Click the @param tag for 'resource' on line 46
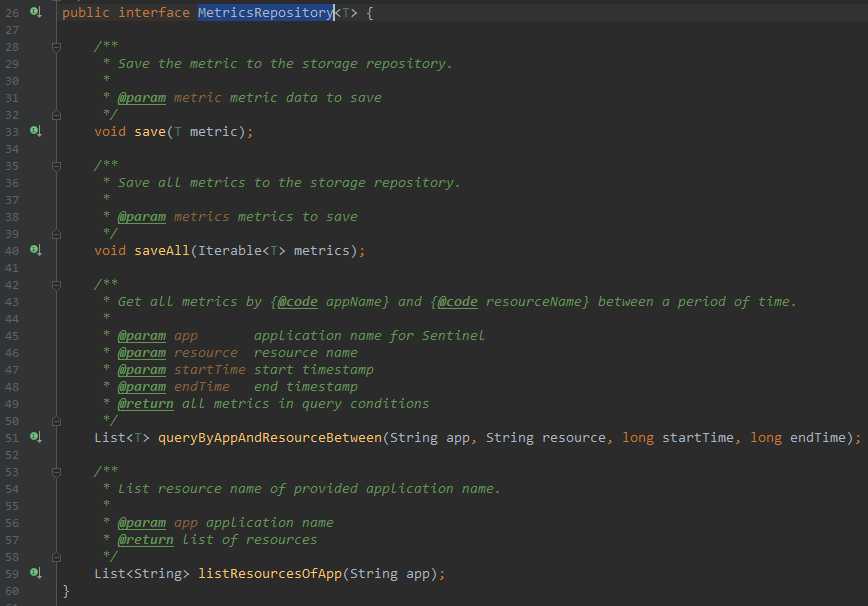Screen dimensions: 868x606 pyautogui.click(x=142, y=353)
